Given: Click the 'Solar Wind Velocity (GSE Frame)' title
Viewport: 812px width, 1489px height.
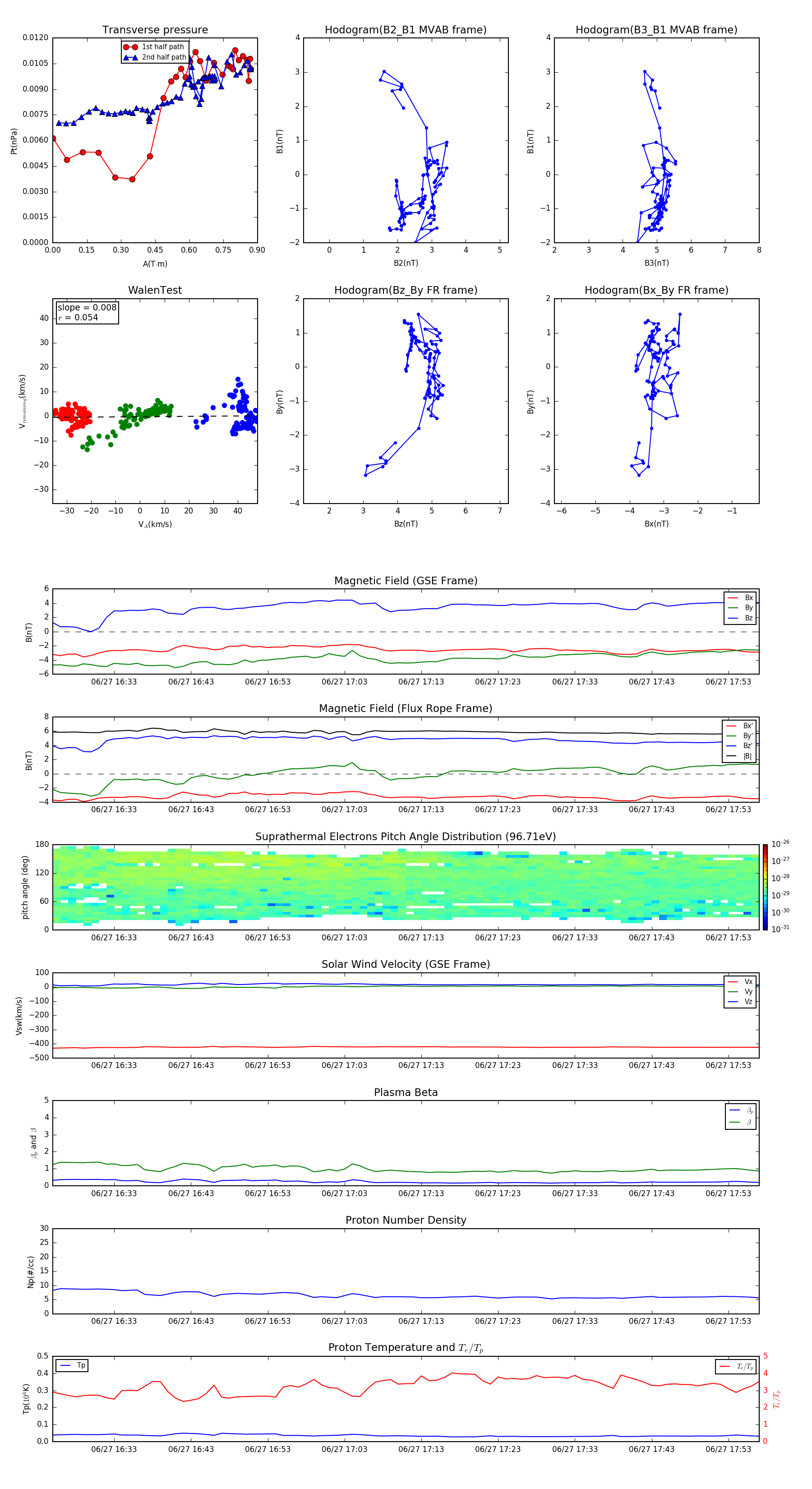Looking at the screenshot, I should 406,964.
